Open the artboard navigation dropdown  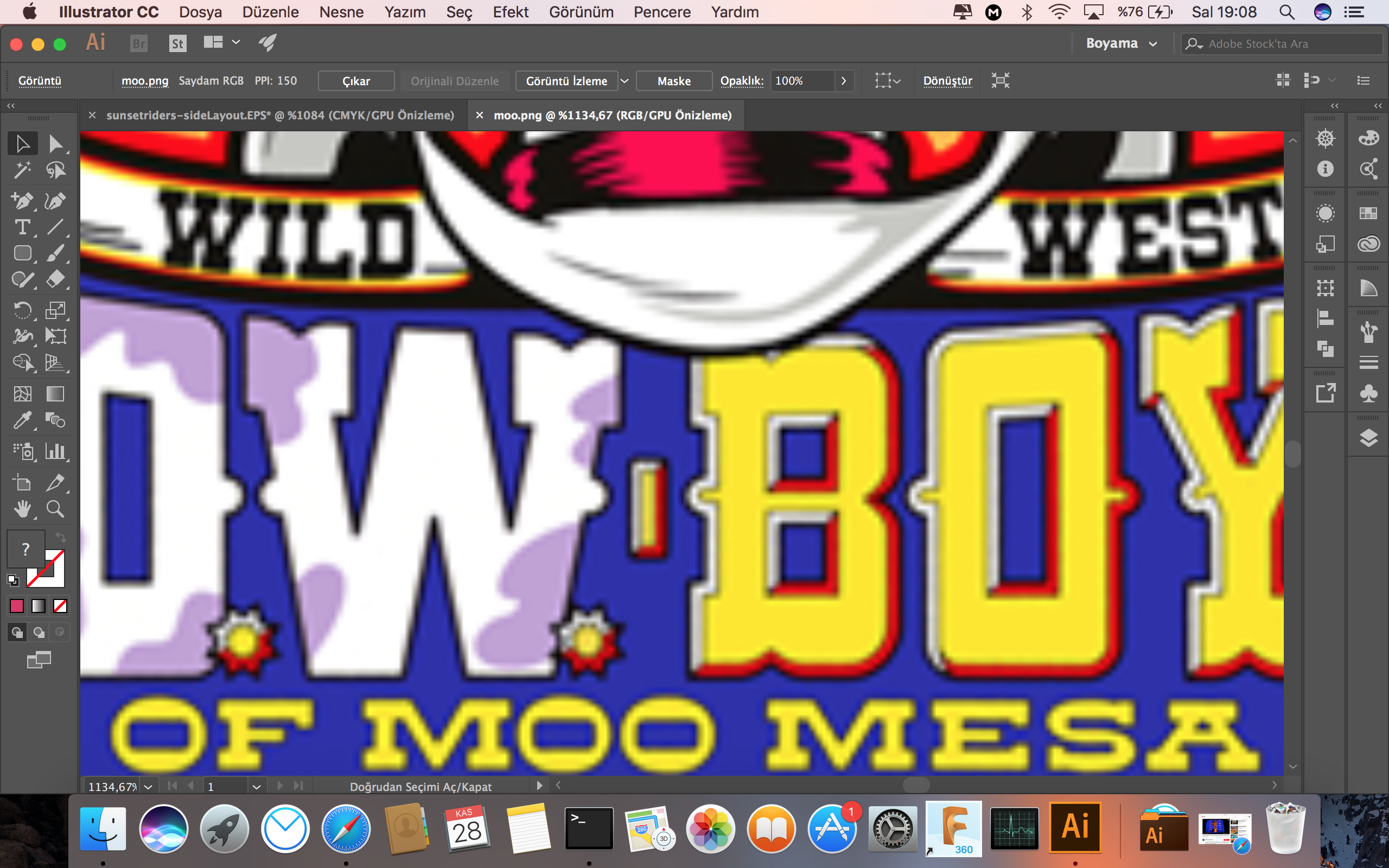(x=257, y=787)
